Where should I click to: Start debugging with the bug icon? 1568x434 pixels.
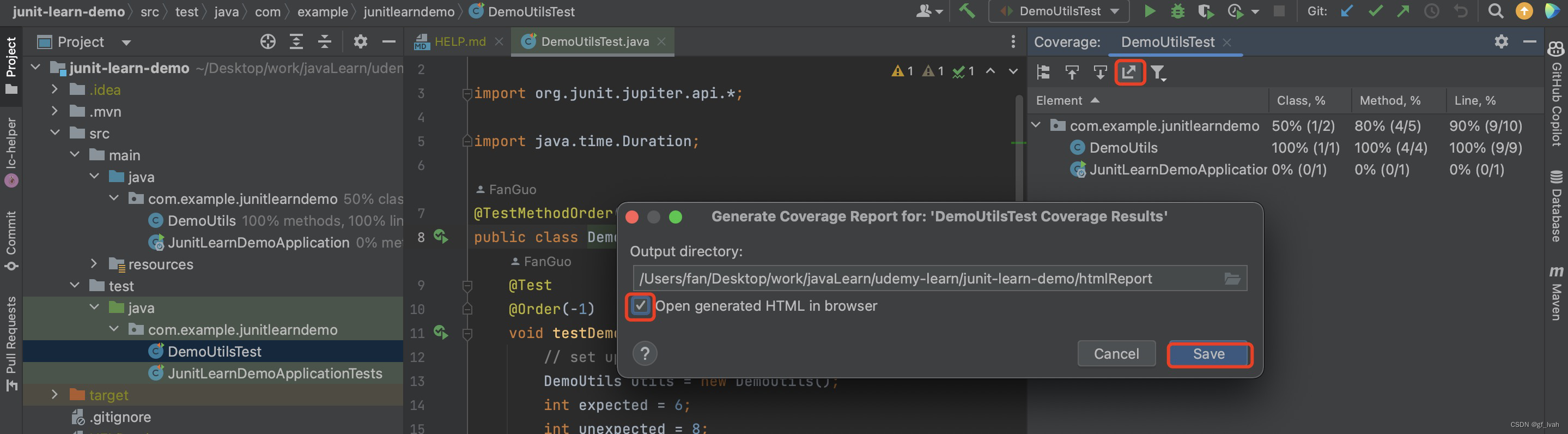(x=1178, y=11)
